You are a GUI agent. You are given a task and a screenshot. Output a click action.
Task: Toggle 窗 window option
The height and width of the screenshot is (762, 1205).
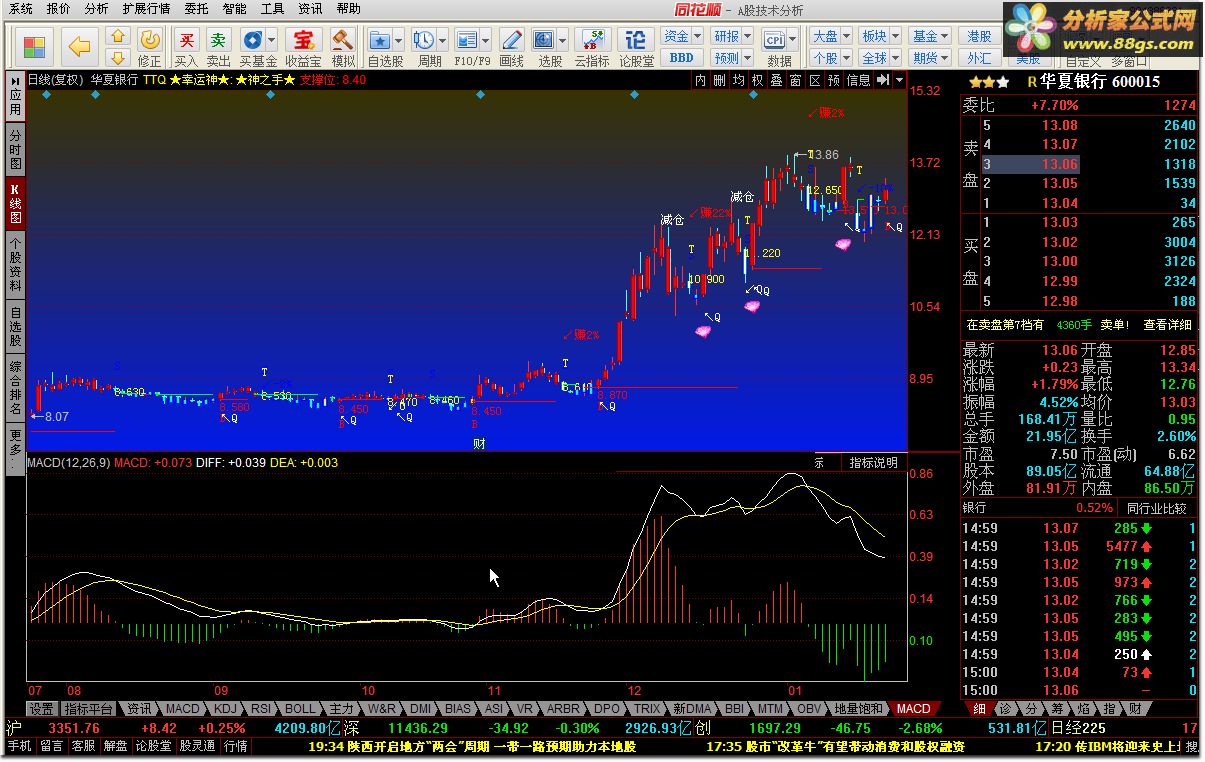[x=795, y=80]
